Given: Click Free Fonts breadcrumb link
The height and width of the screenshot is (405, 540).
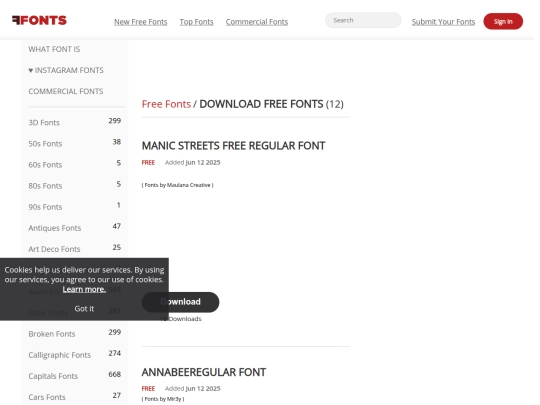Looking at the screenshot, I should tap(166, 104).
